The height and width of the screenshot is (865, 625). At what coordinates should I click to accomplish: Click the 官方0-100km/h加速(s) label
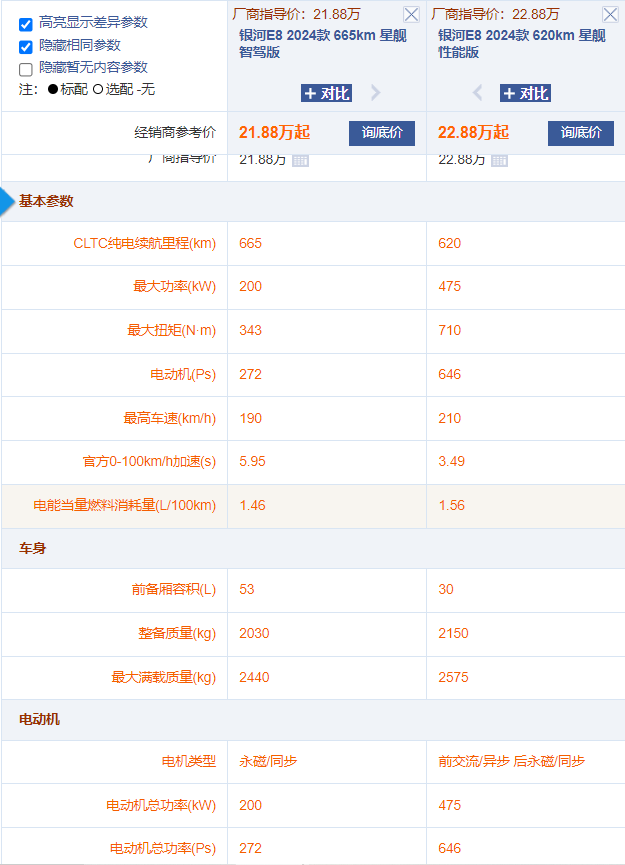tap(149, 461)
